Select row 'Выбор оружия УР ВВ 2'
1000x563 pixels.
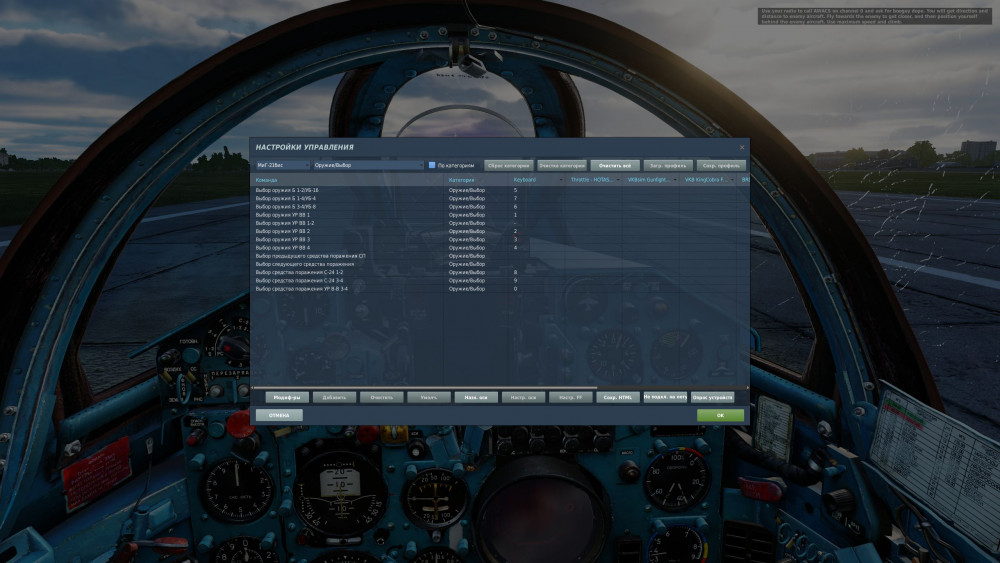[x=499, y=231]
